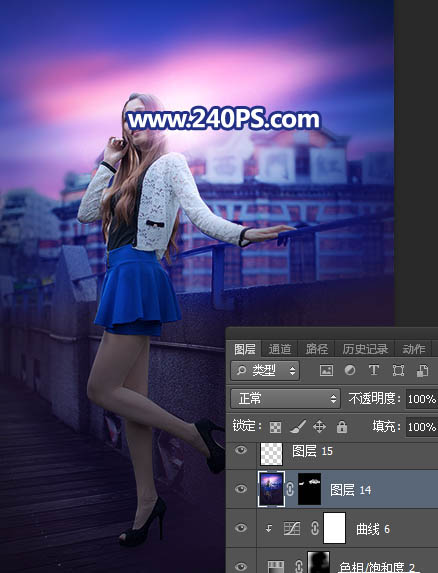
Task: Select the layer named 图层 14
Action: tap(350, 490)
